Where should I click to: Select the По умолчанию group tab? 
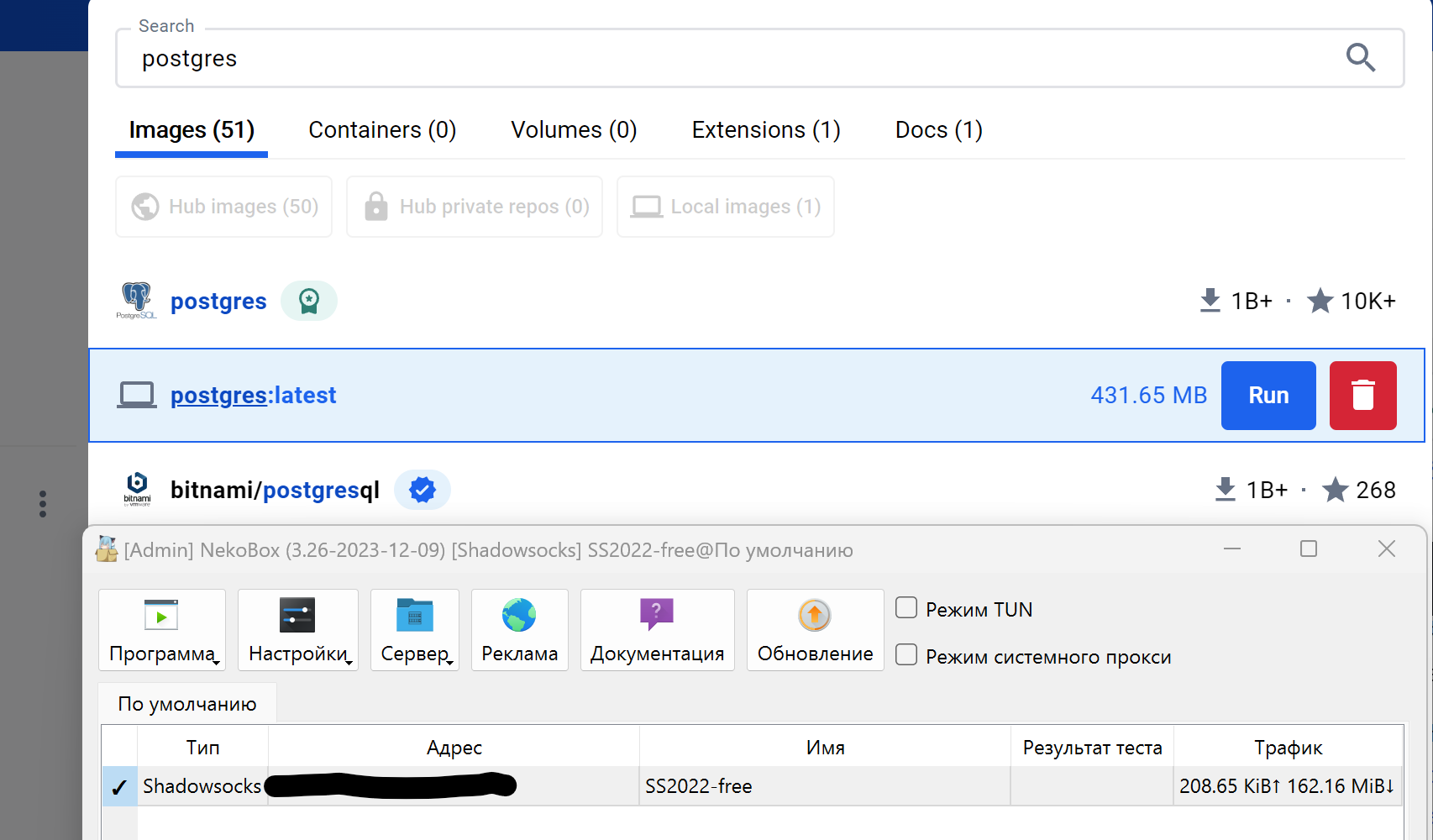187,704
